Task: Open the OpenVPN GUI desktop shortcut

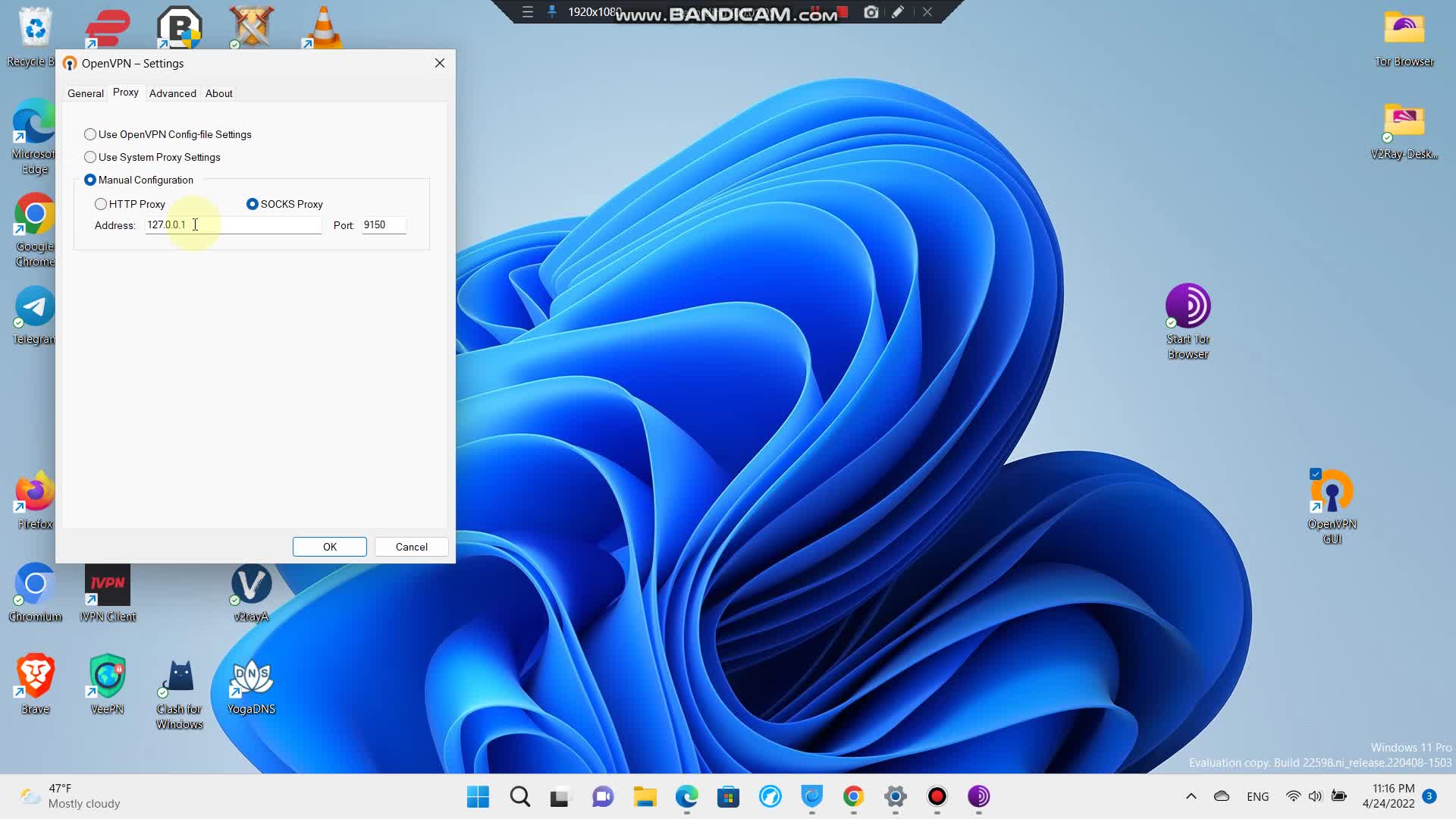Action: [x=1332, y=493]
